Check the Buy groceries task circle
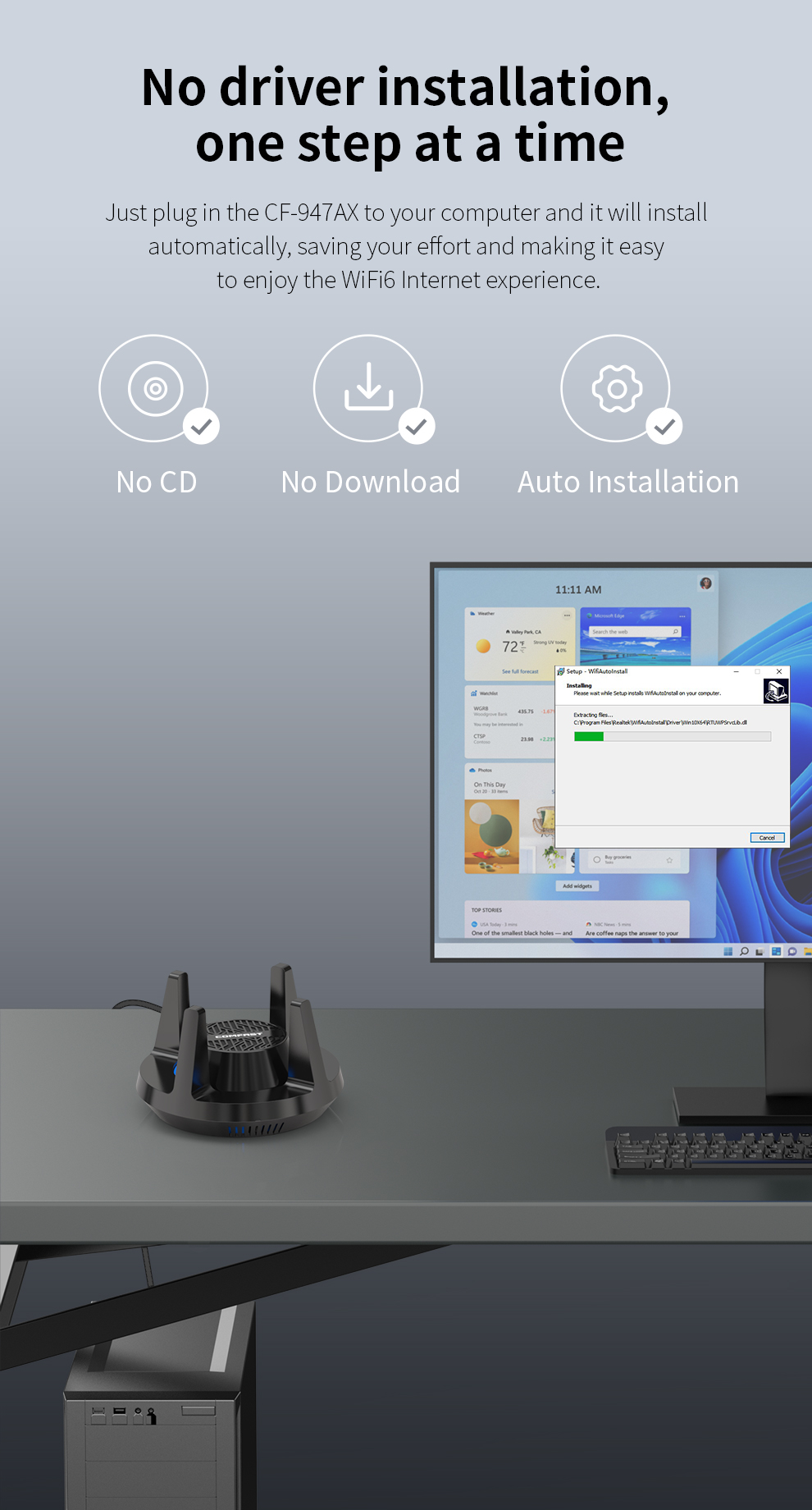The image size is (812, 1510). 596,859
